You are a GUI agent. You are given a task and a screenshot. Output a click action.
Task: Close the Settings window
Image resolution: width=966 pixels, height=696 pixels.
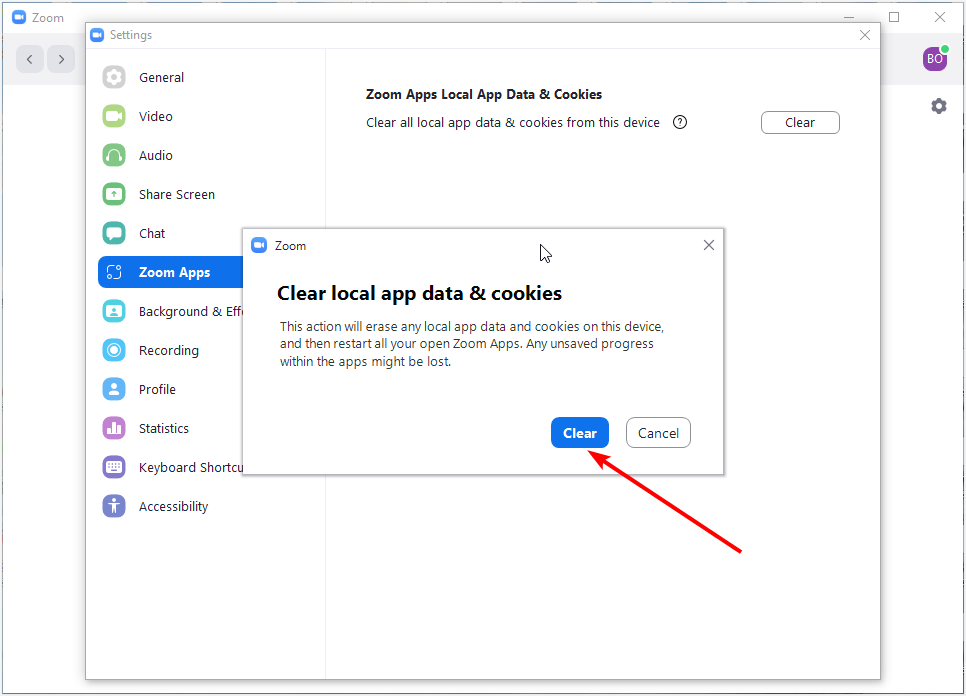pyautogui.click(x=865, y=35)
